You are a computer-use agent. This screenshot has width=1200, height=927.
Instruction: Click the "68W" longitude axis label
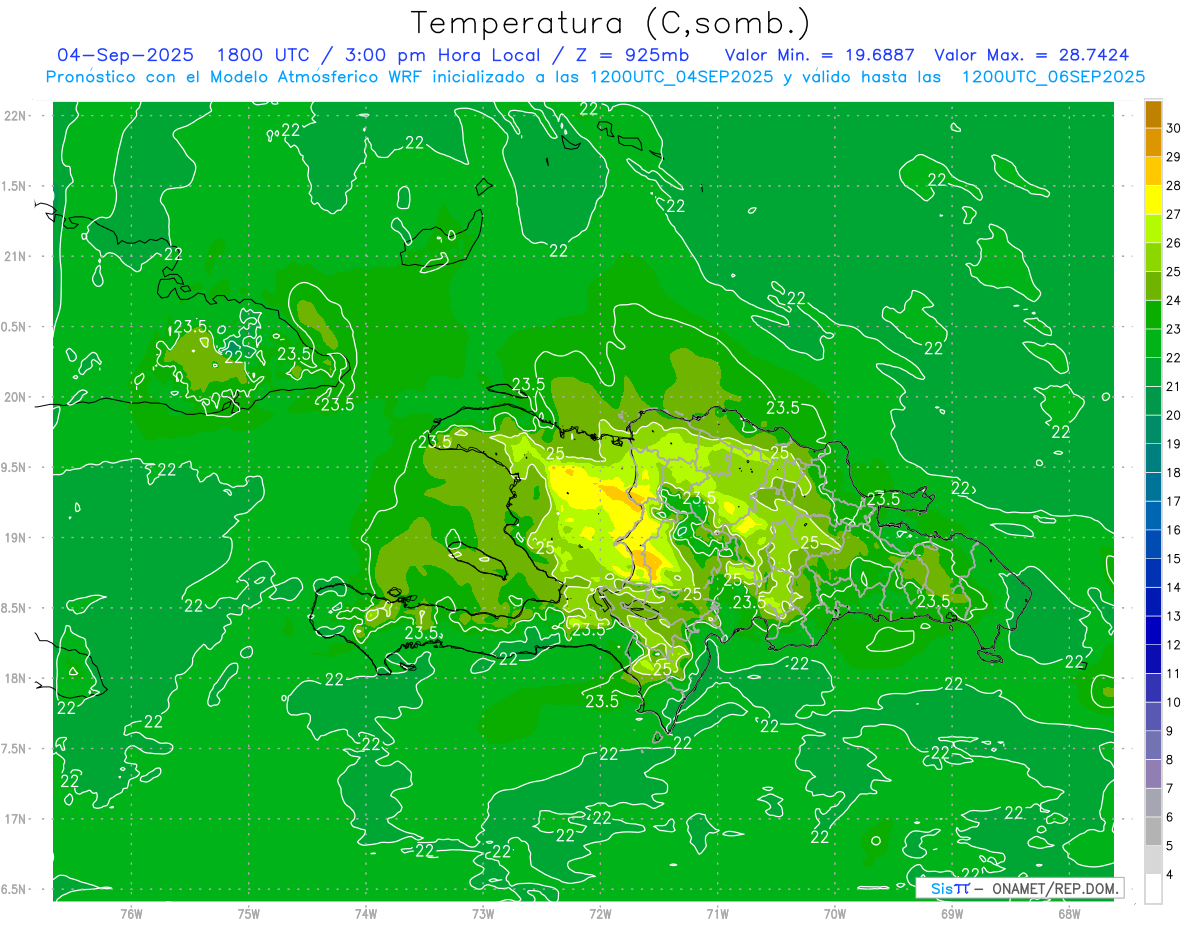pyautogui.click(x=1069, y=913)
